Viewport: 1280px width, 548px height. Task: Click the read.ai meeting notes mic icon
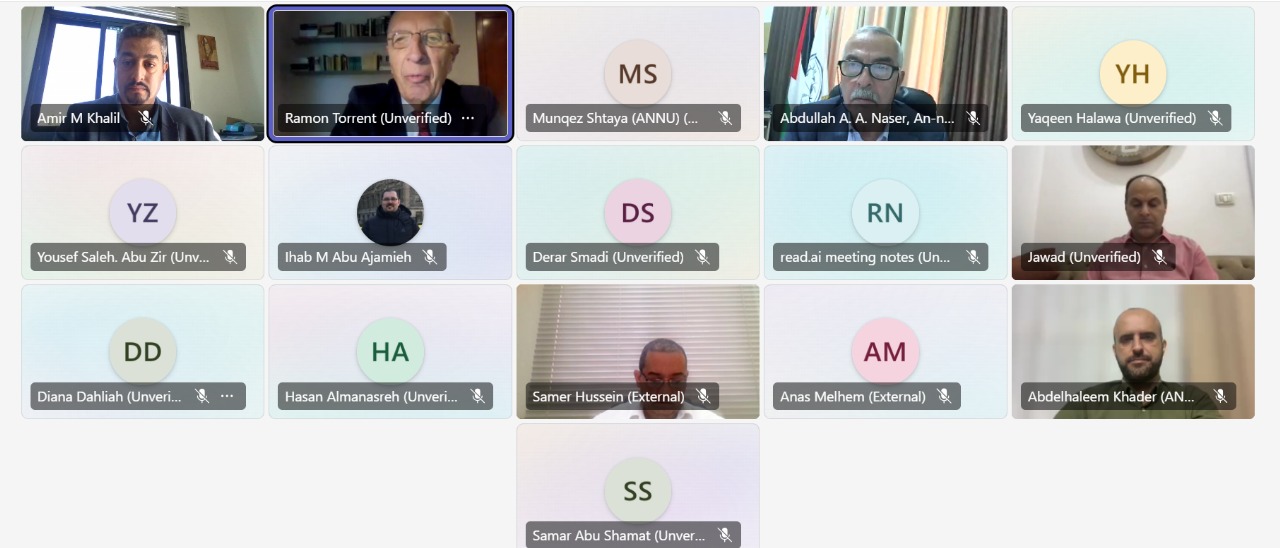pos(972,257)
